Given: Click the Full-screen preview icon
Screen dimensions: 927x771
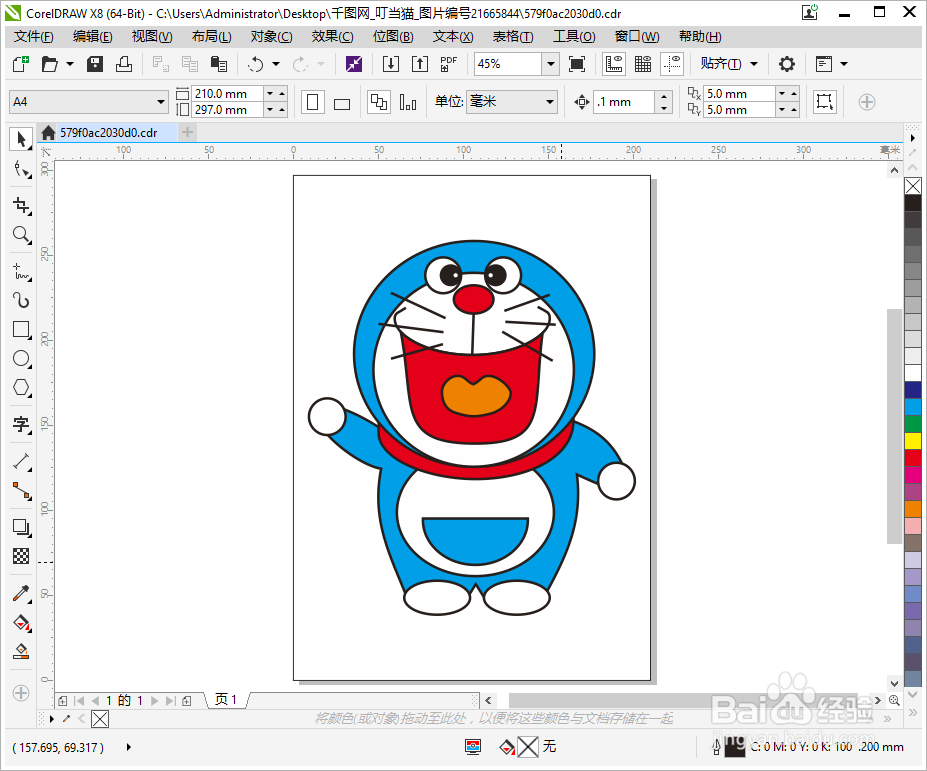Looking at the screenshot, I should pos(577,64).
